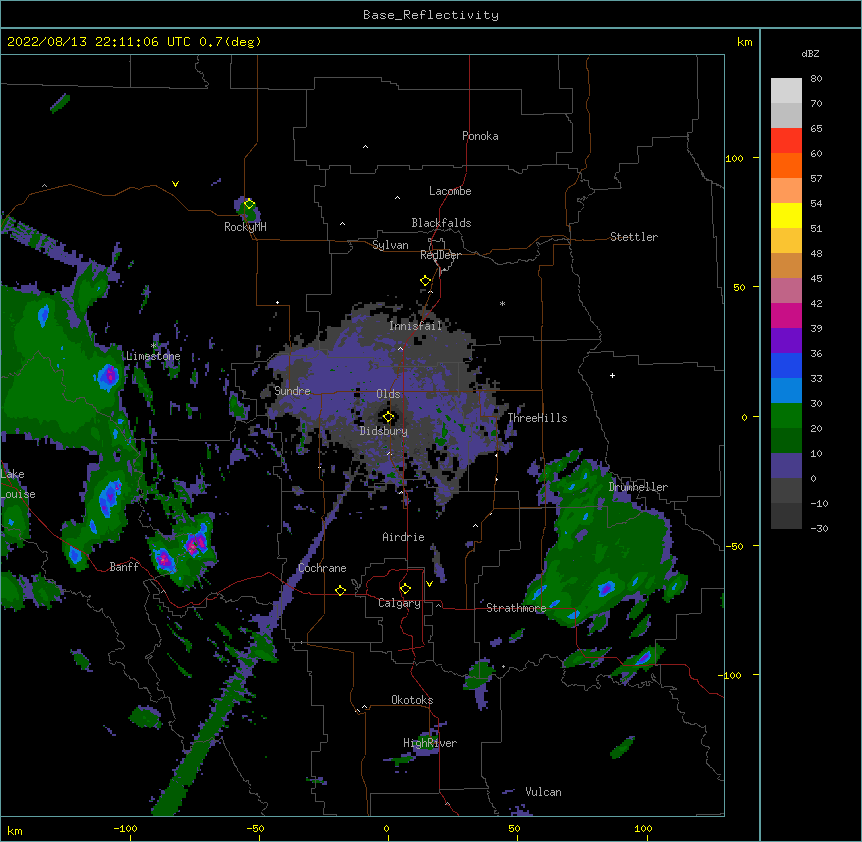Screen dimensions: 862x842
Task: Select the Didsbury label
Action: tap(384, 431)
